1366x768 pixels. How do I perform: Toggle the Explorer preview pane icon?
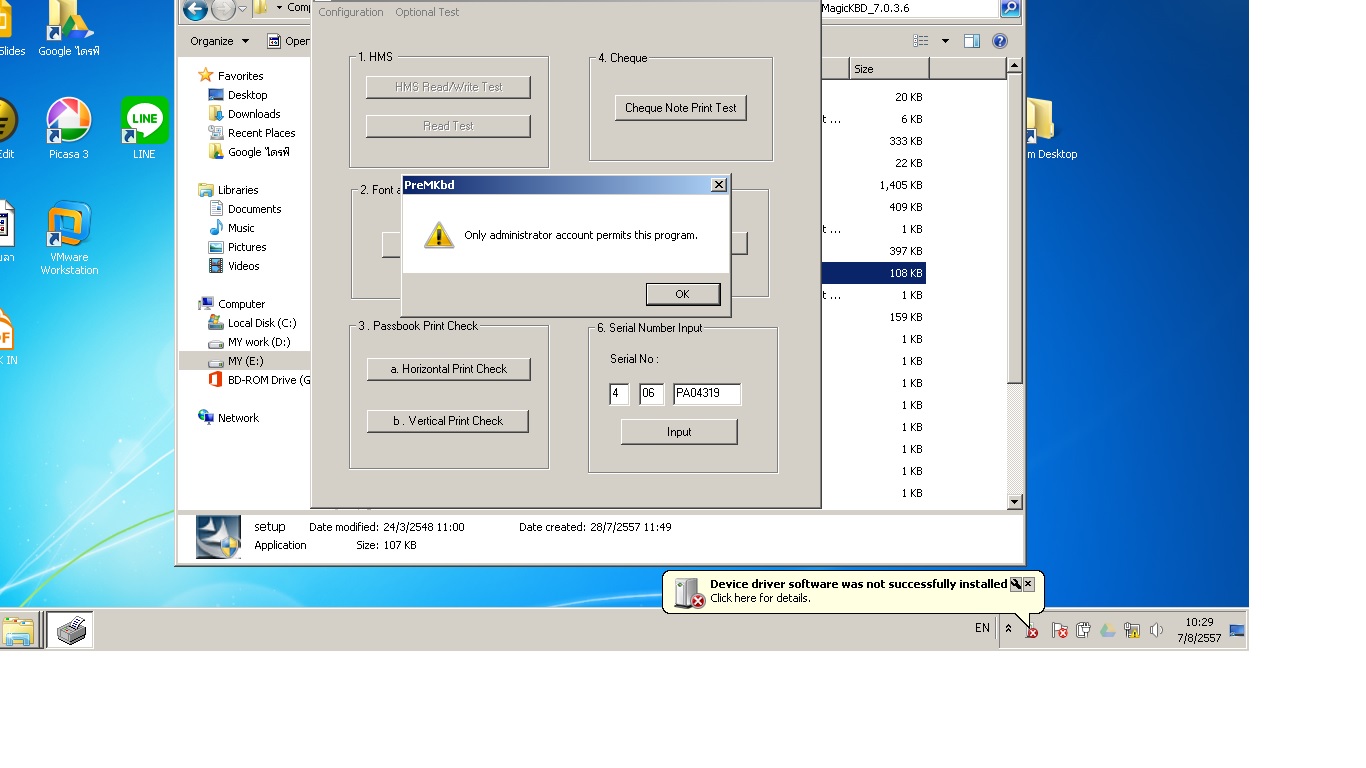point(971,41)
